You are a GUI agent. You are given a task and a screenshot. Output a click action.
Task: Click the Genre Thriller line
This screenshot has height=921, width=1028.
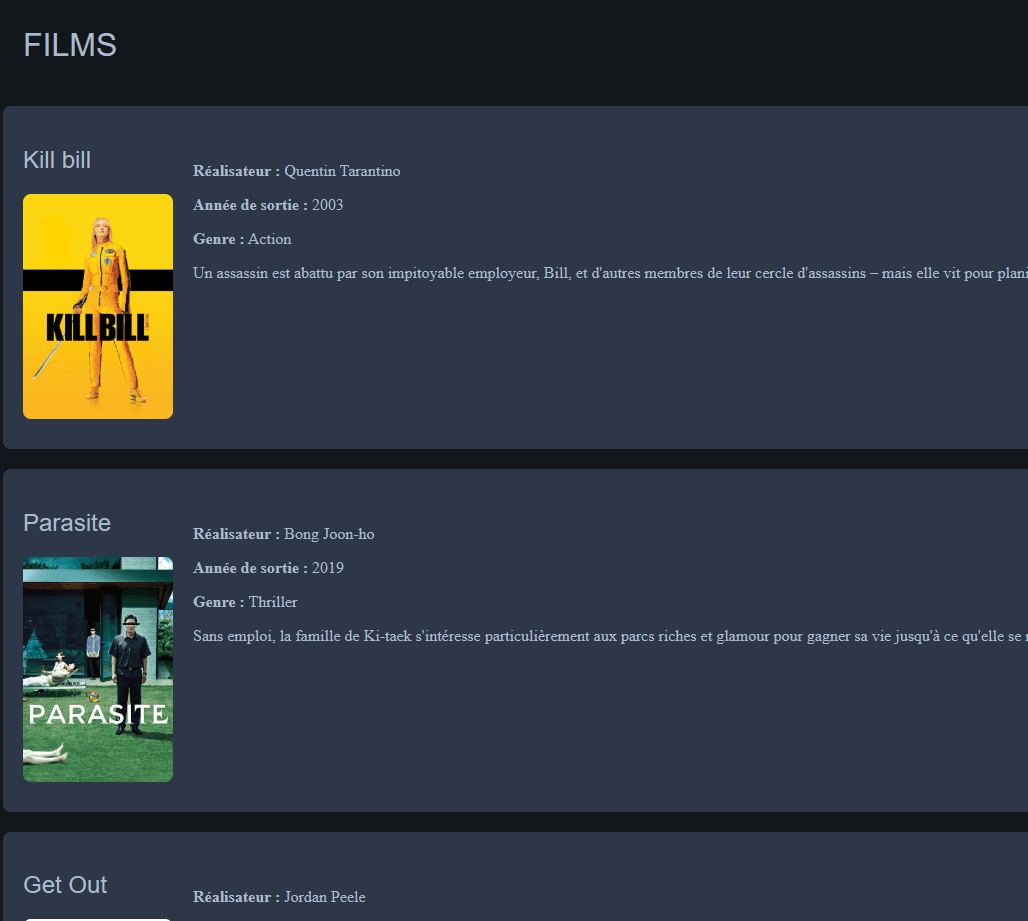pos(245,602)
